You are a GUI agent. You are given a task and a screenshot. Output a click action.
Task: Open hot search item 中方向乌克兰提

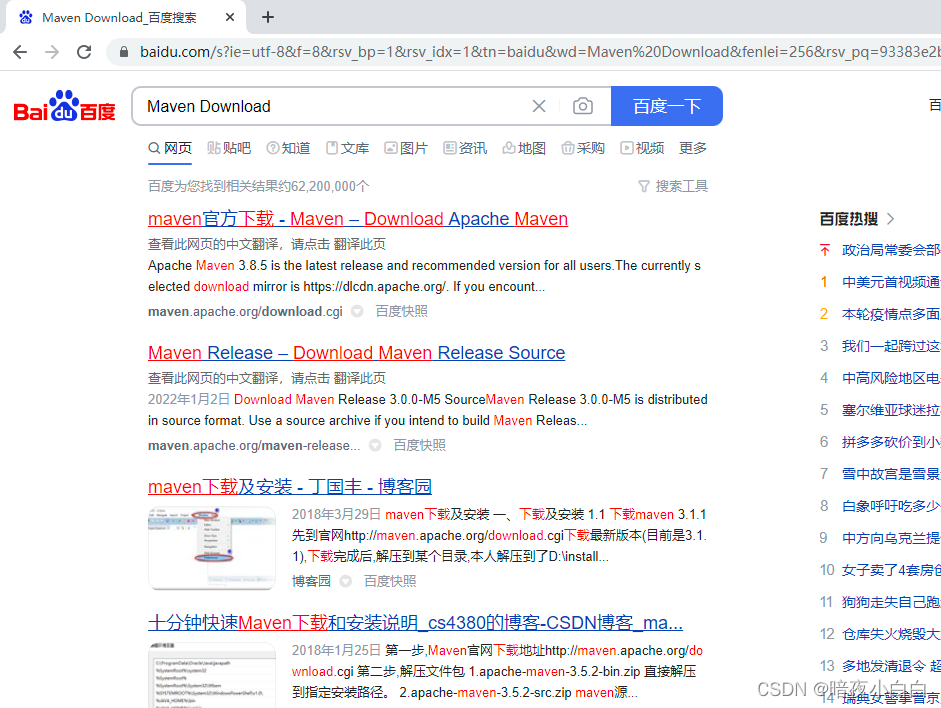891,538
